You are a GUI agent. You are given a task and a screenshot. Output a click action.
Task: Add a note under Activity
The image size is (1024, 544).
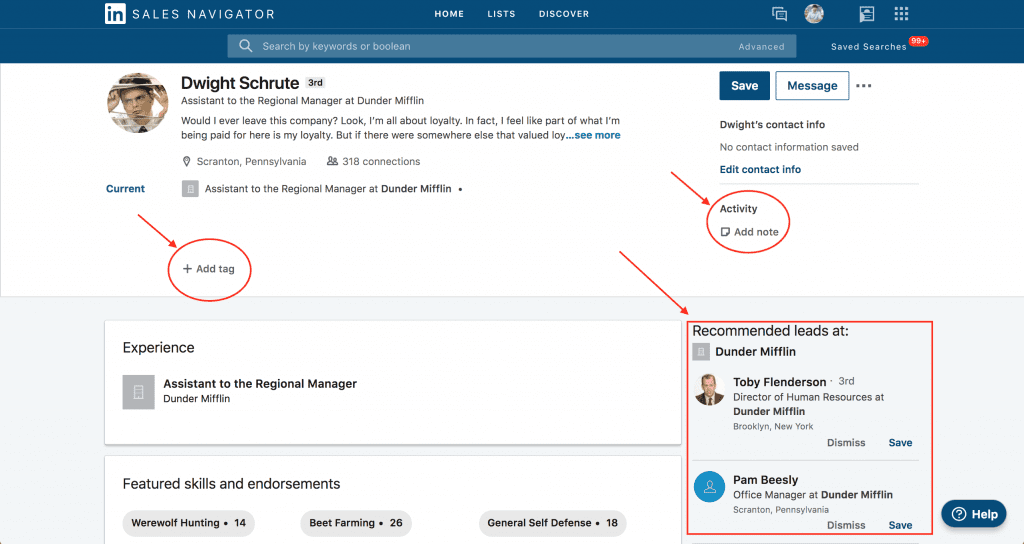tap(749, 232)
